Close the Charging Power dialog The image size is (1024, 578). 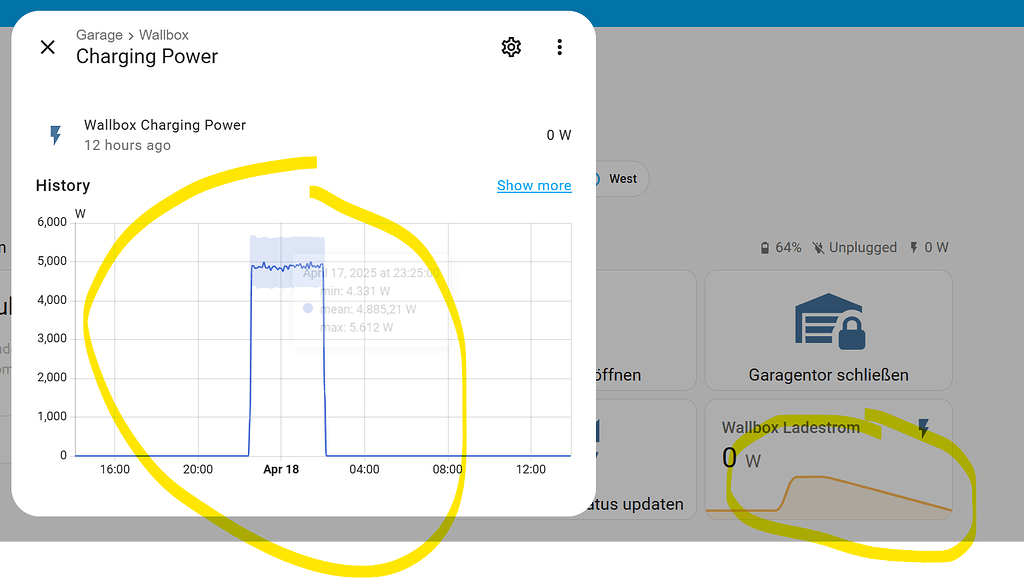coord(47,47)
